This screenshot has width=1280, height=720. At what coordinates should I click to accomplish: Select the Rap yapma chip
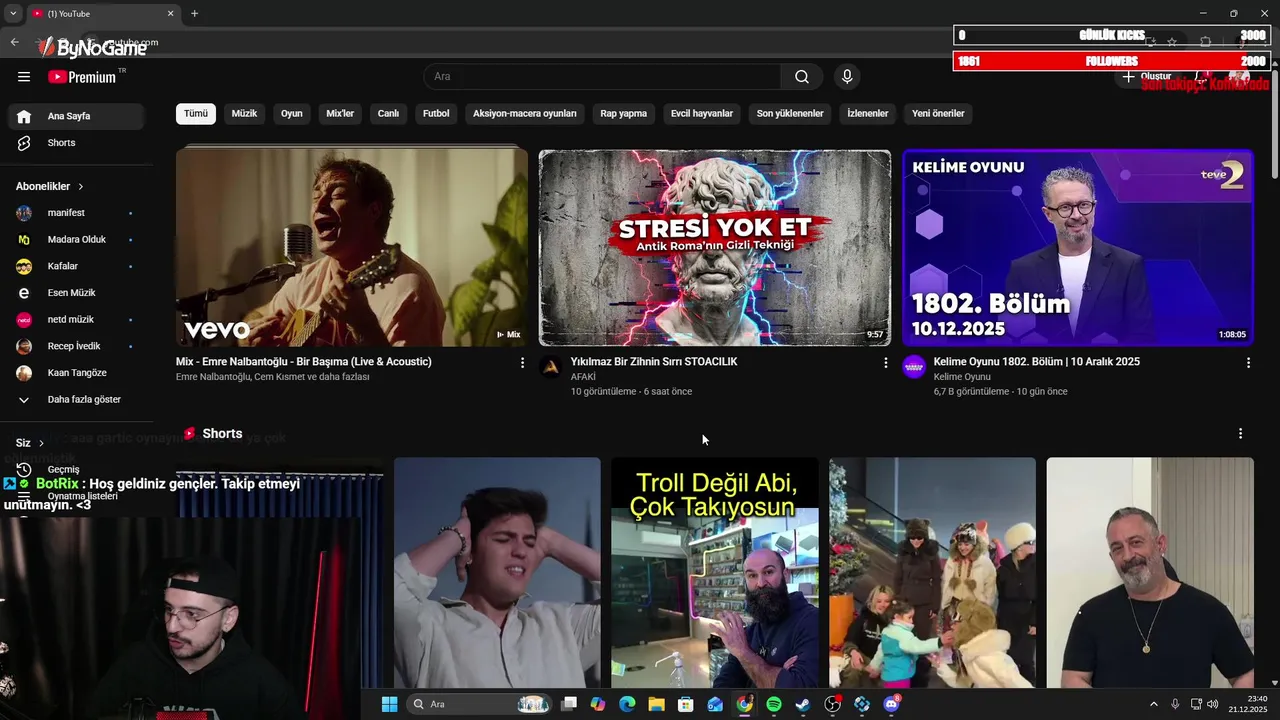click(x=623, y=114)
